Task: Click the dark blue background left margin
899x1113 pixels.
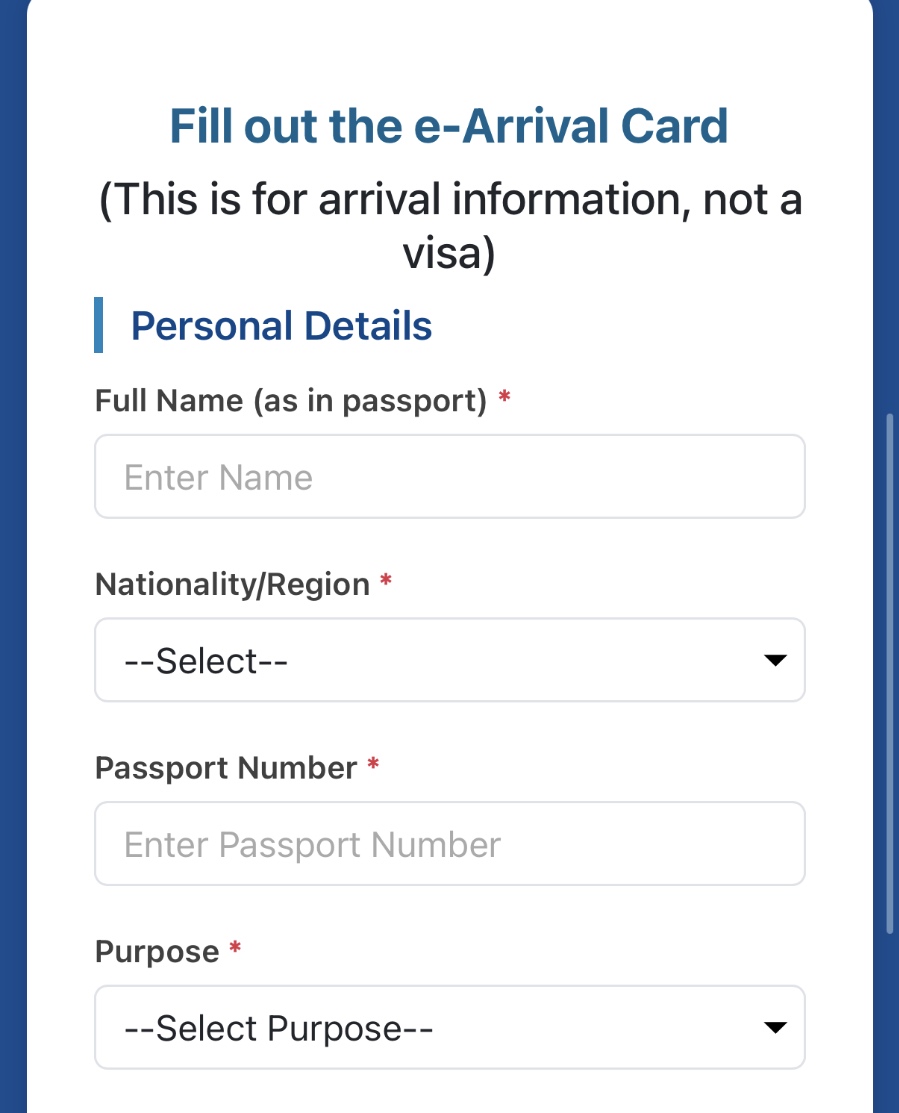Action: 12,600
